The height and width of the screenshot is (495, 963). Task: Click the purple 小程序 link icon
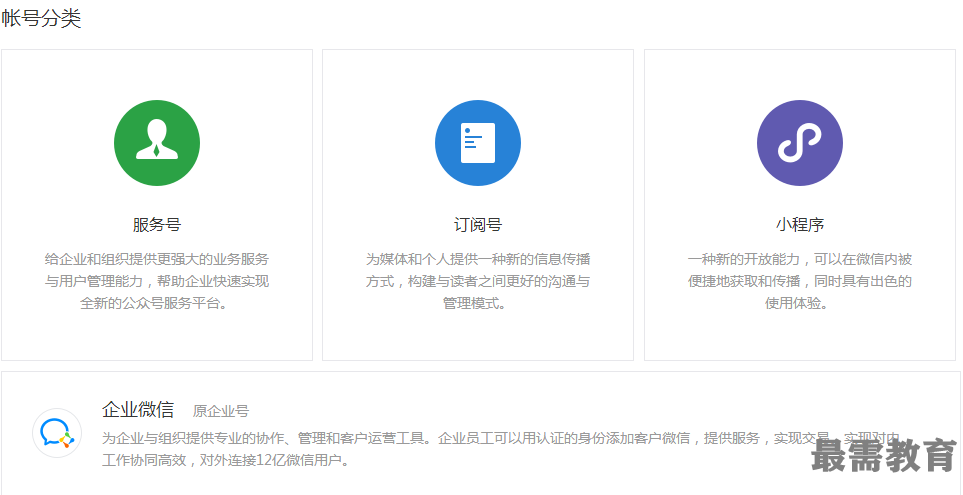[x=800, y=142]
